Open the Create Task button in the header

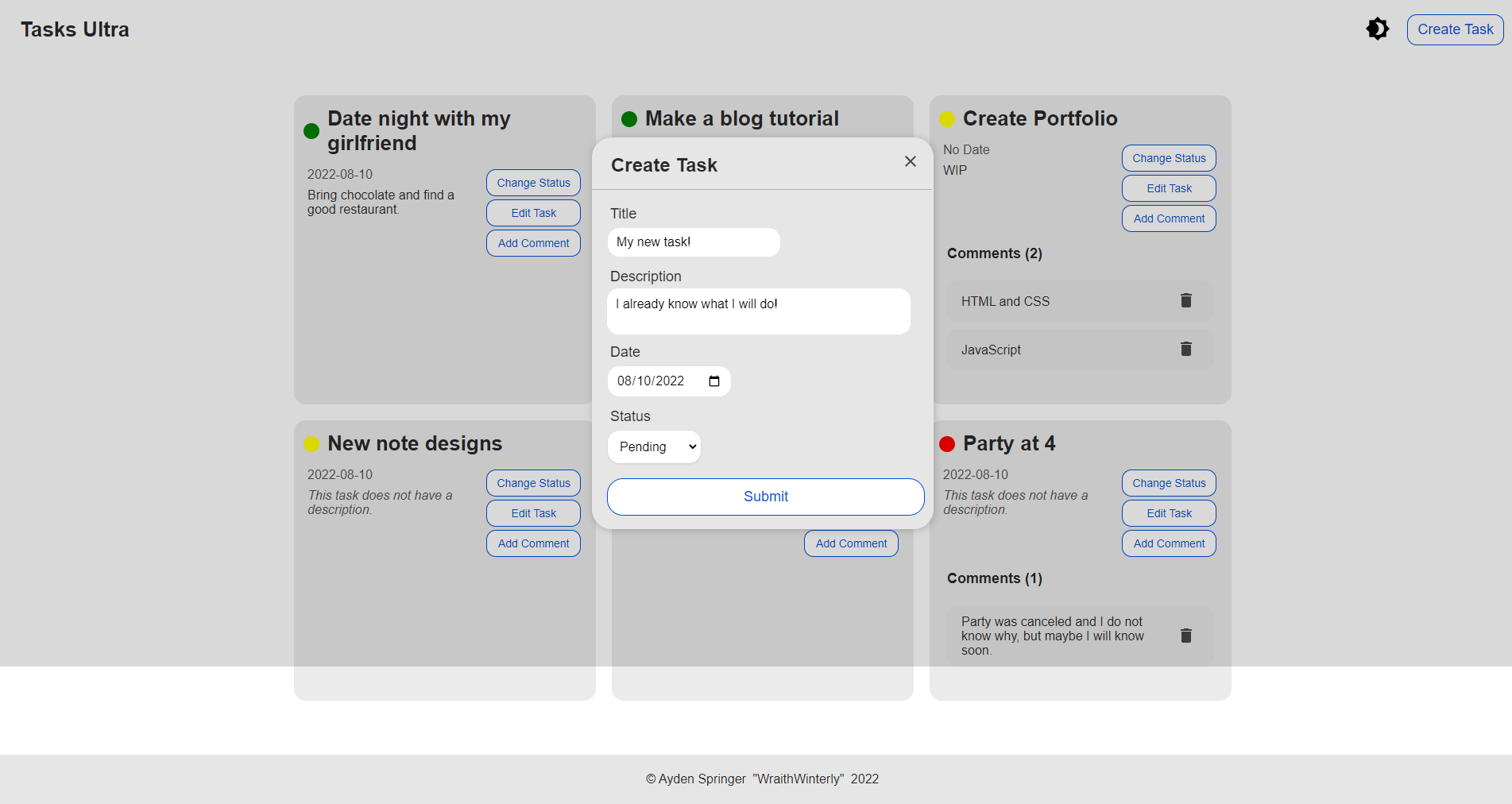pos(1454,29)
